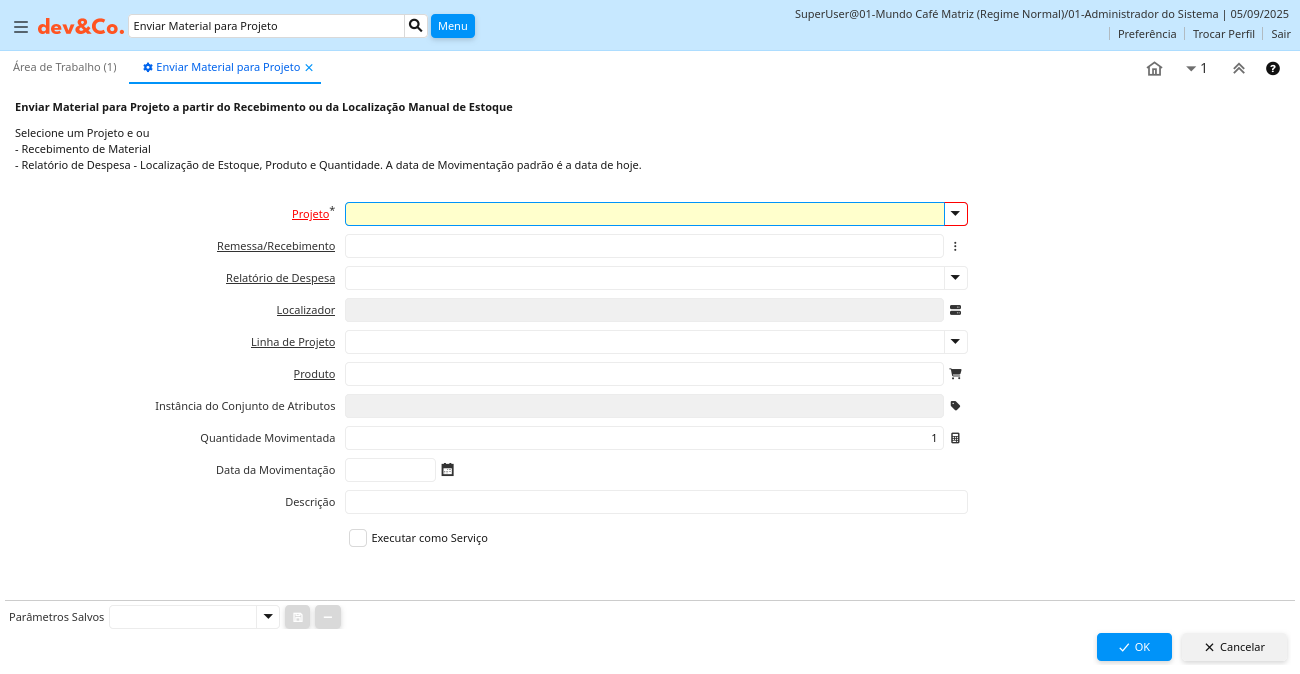Click into the Descrição text field
Viewport: 1300px width, 674px height.
point(656,502)
